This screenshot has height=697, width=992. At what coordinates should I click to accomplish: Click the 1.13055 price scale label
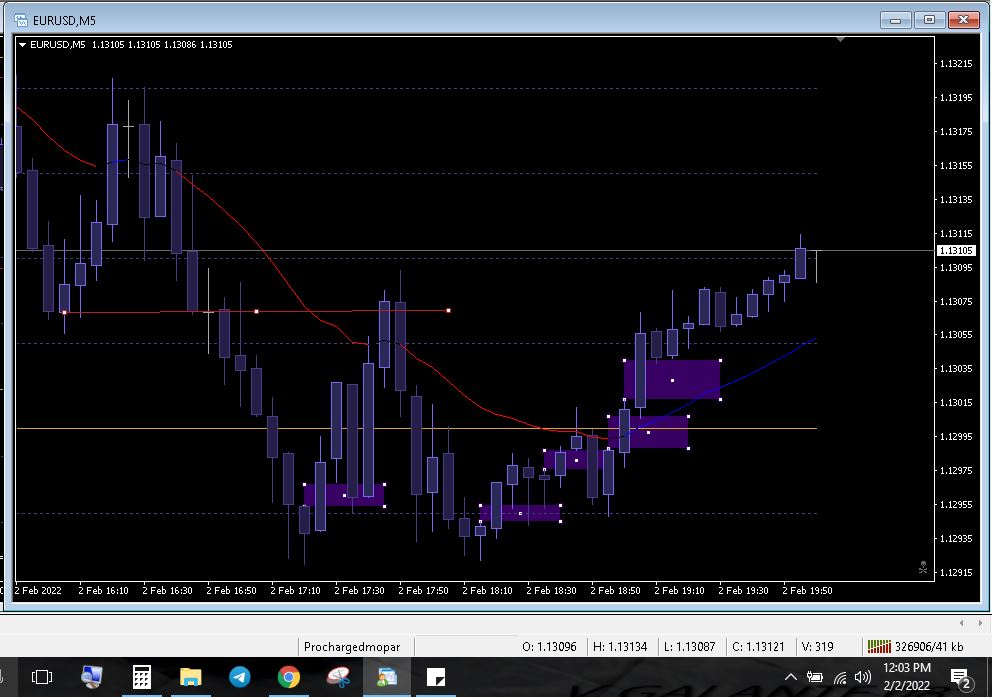click(956, 335)
